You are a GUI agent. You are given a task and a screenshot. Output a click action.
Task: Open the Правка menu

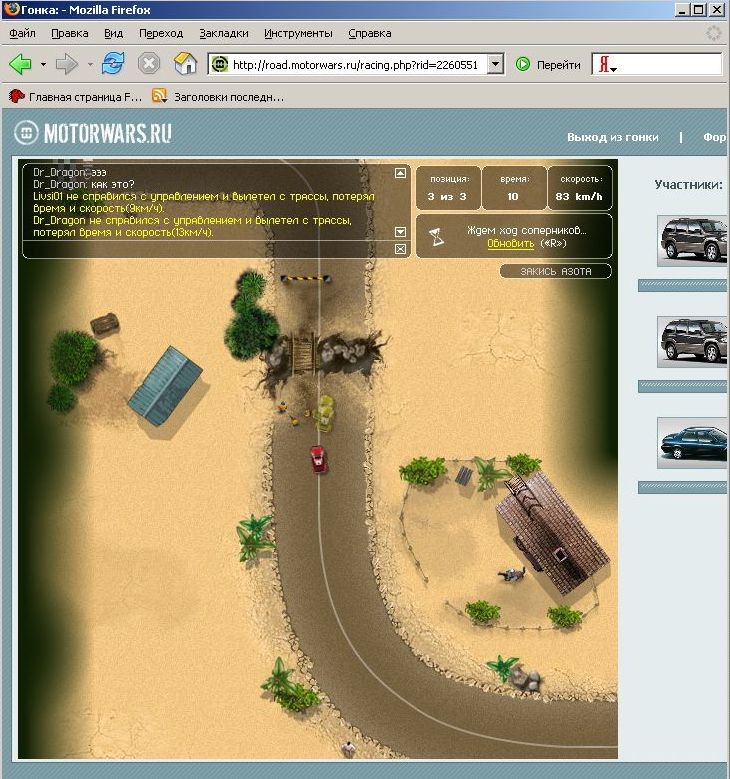[x=70, y=33]
